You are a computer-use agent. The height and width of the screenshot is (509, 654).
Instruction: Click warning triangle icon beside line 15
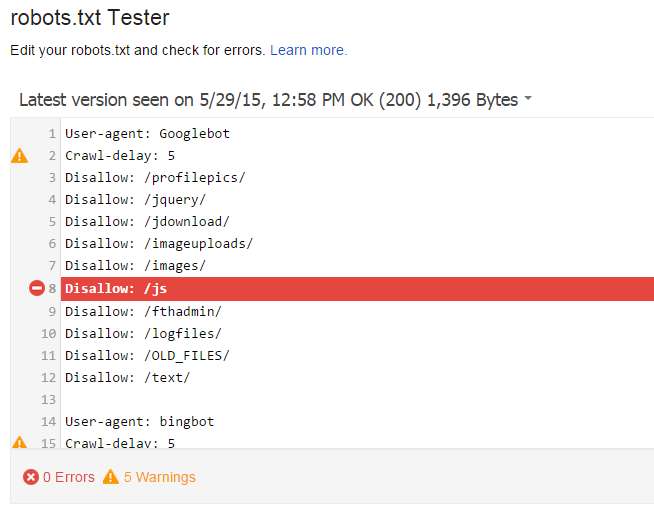19,442
